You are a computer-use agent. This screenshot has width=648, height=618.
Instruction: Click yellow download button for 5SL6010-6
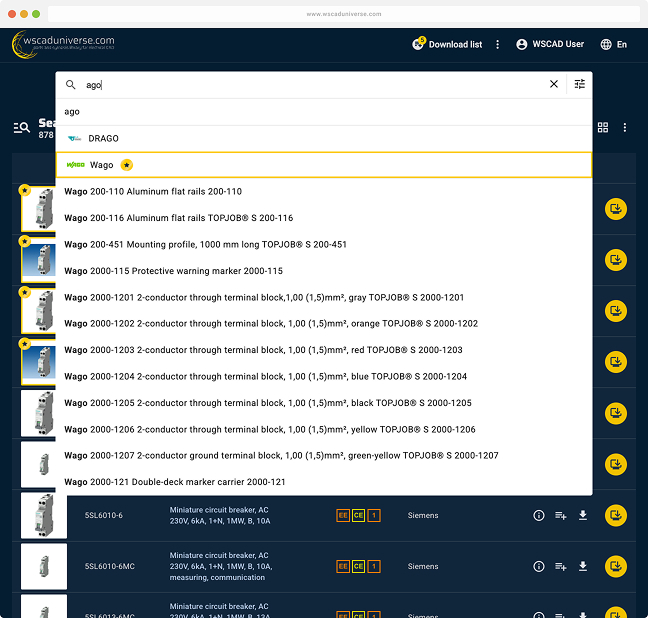click(x=616, y=515)
